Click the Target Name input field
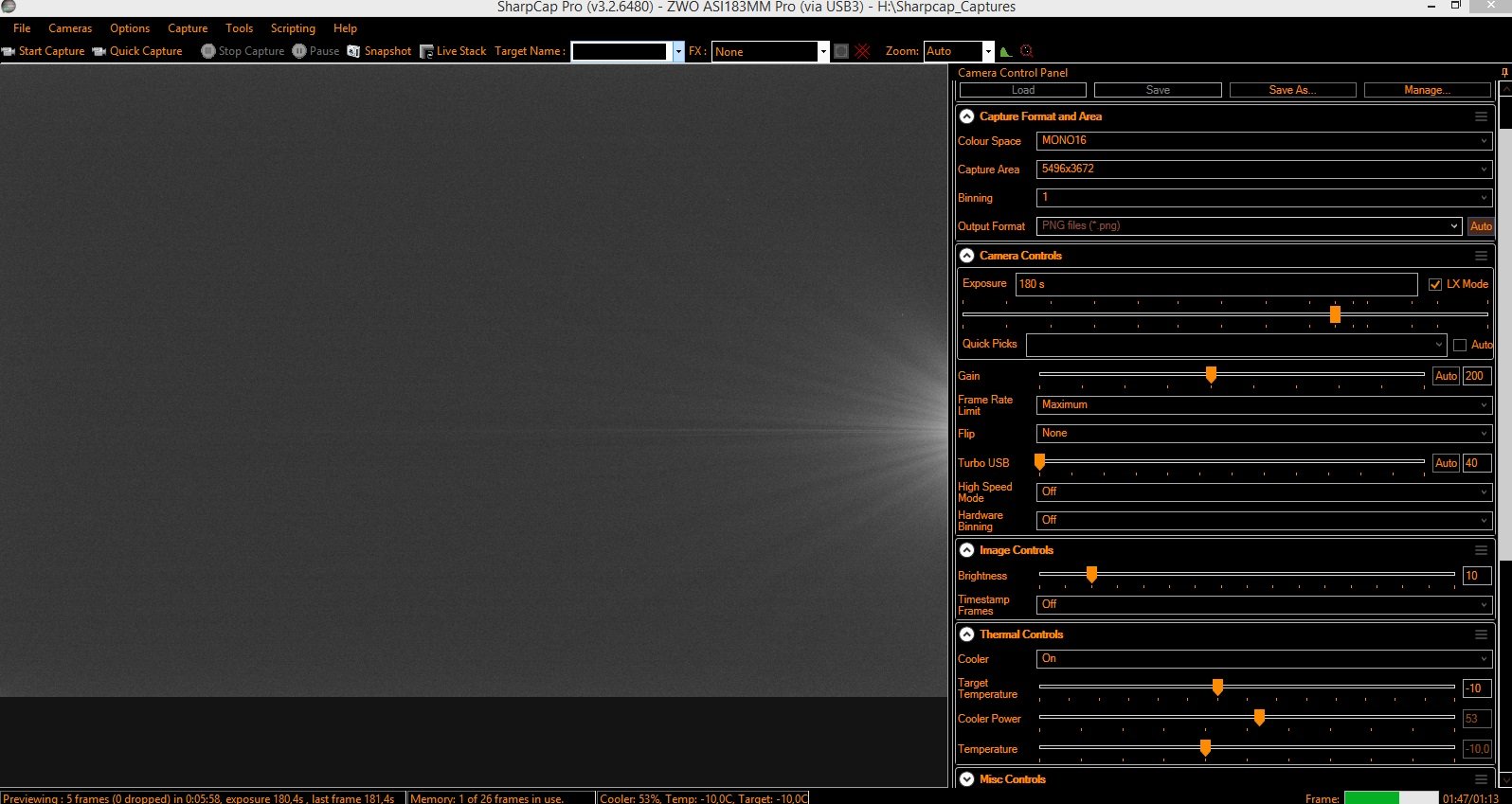1512x804 pixels. tap(620, 52)
